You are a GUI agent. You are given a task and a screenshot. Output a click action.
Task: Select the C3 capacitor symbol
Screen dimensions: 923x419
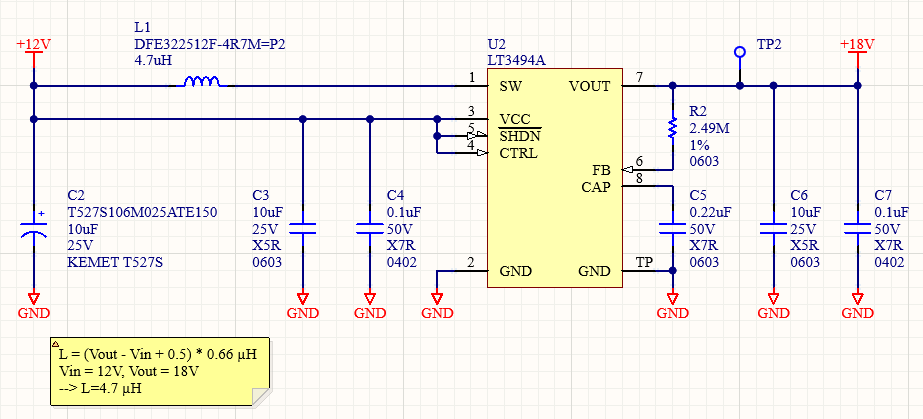pos(303,228)
